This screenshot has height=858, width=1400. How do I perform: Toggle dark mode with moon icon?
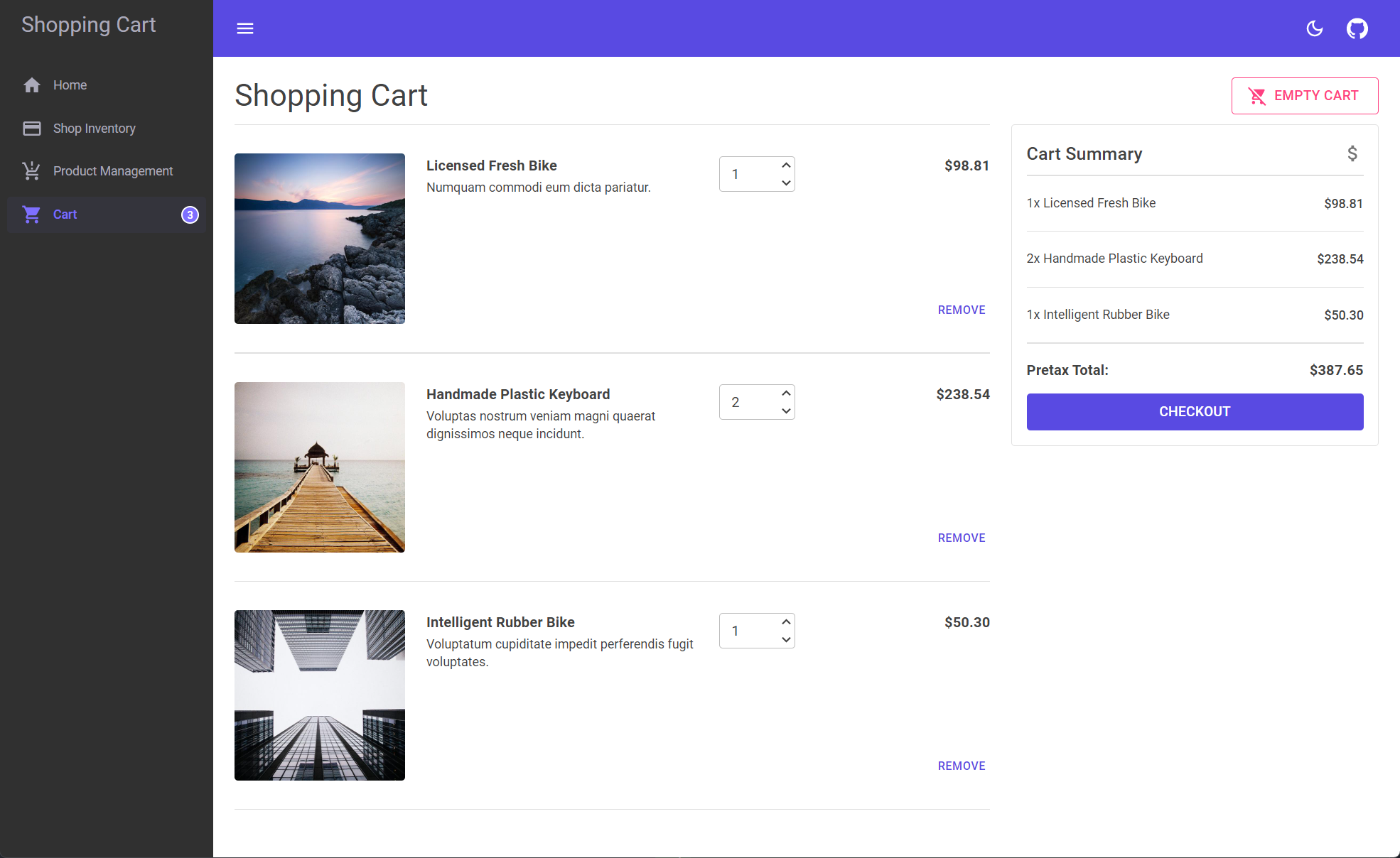(1315, 28)
